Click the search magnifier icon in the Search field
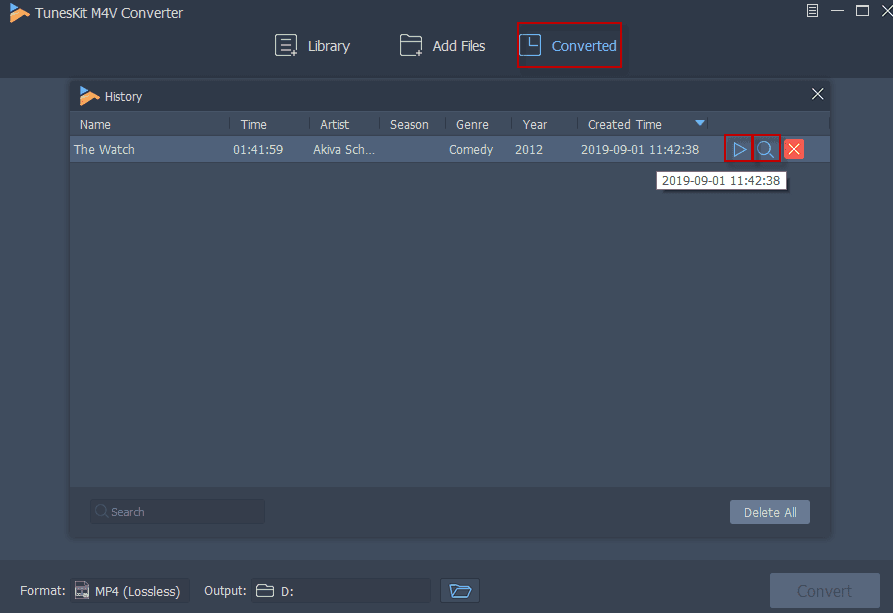Viewport: 893px width, 613px height. 101,511
